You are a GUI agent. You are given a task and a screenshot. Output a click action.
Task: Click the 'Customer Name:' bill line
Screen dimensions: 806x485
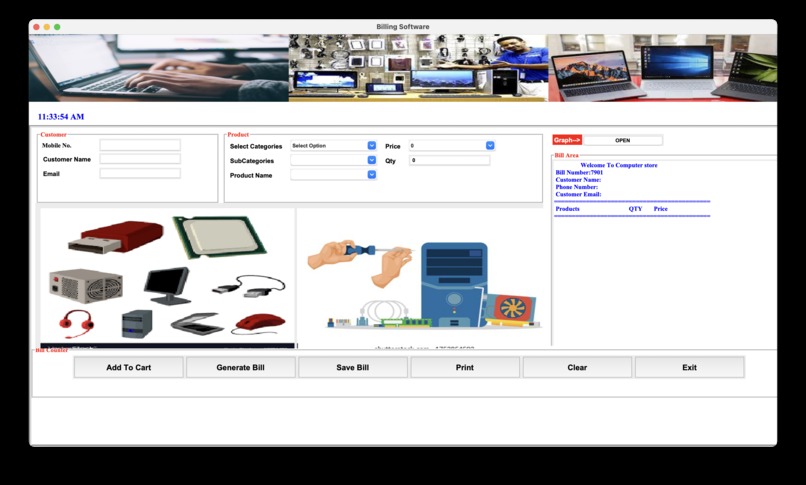tap(578, 180)
